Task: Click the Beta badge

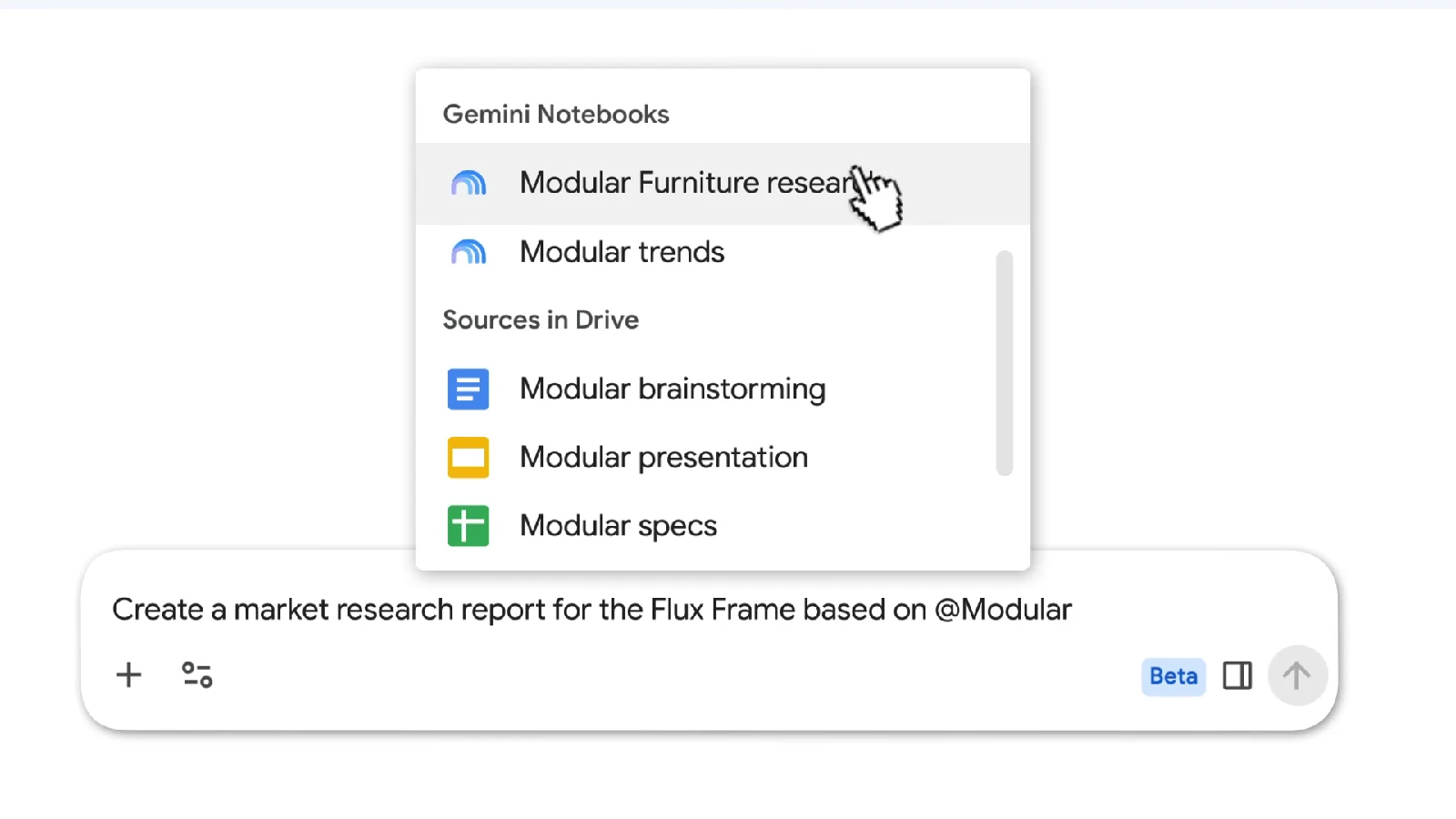Action: pos(1173,676)
